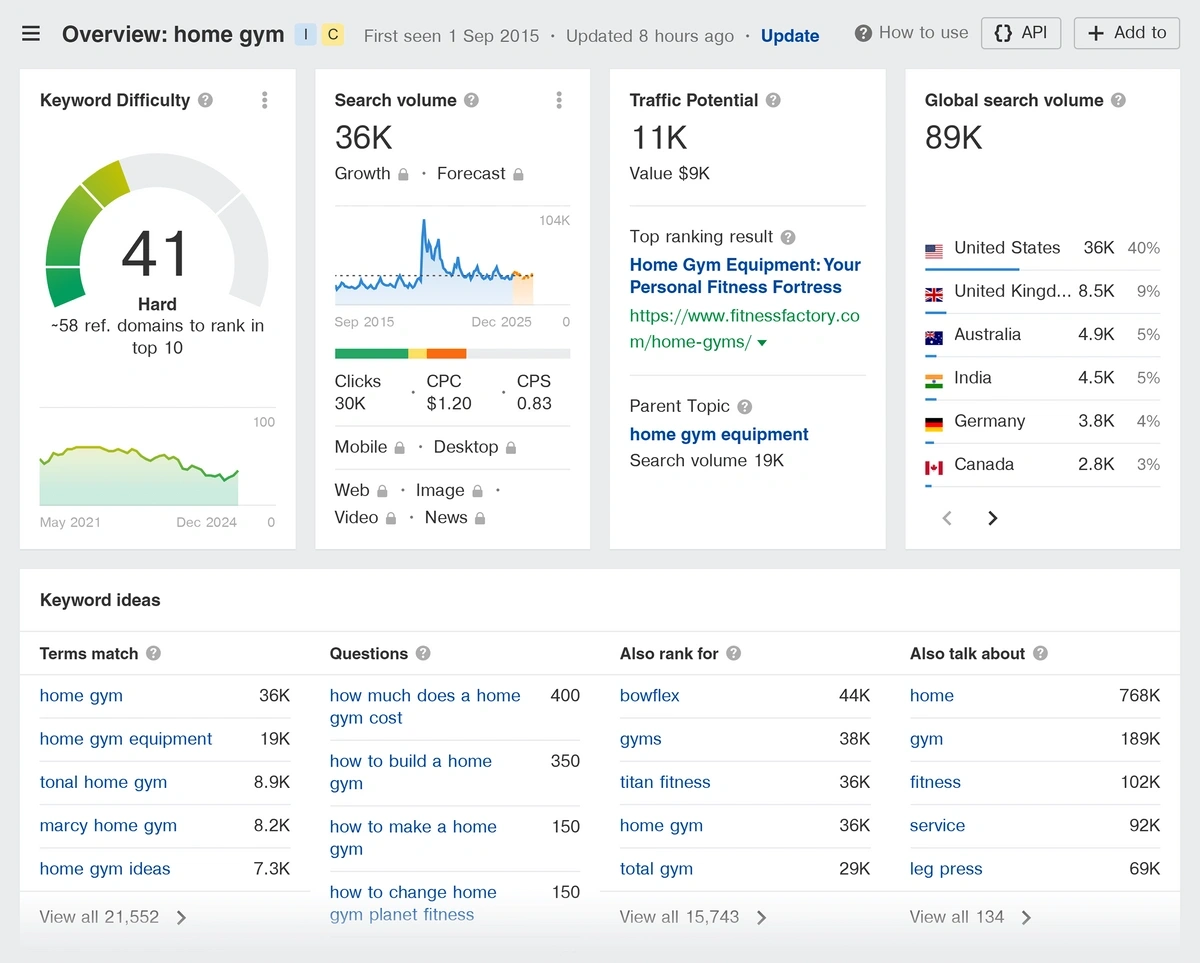Click the Update link in header
The image size is (1200, 963).
tap(789, 36)
